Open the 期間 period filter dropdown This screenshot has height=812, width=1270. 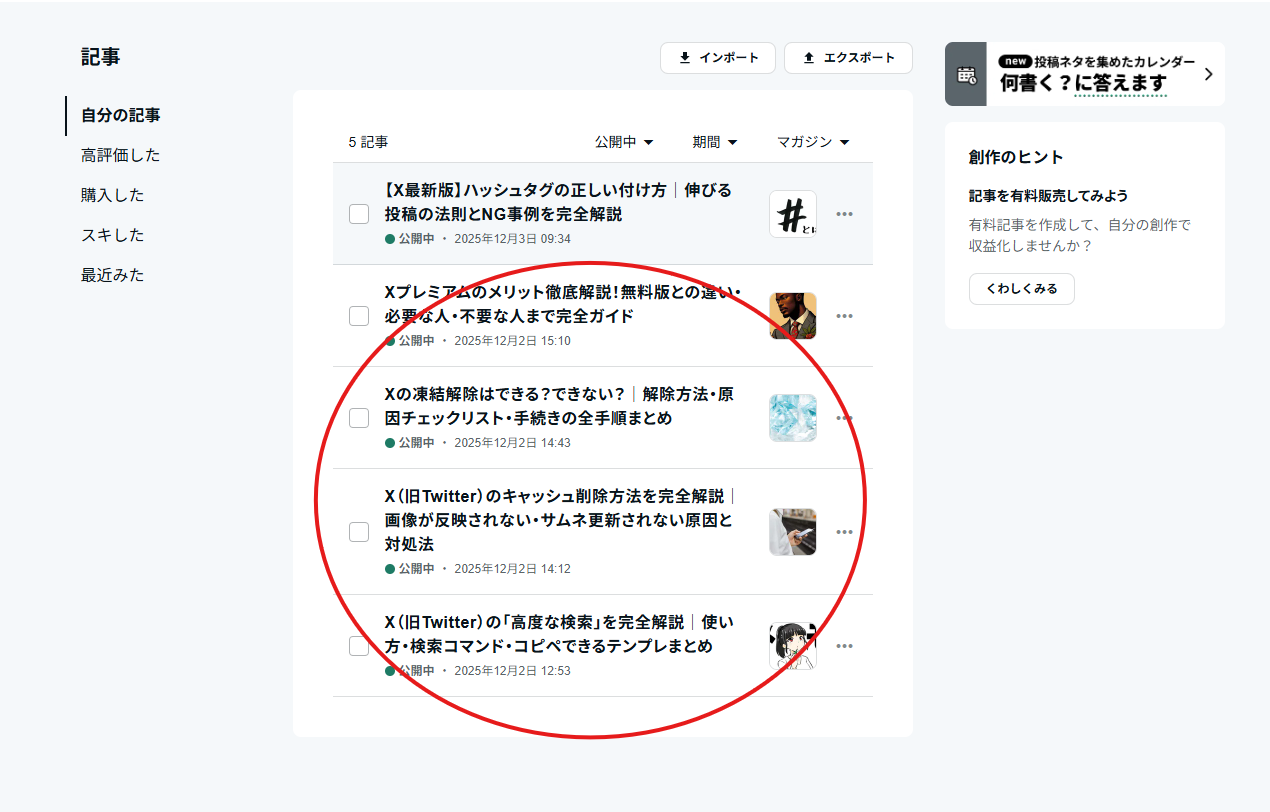[x=714, y=142]
